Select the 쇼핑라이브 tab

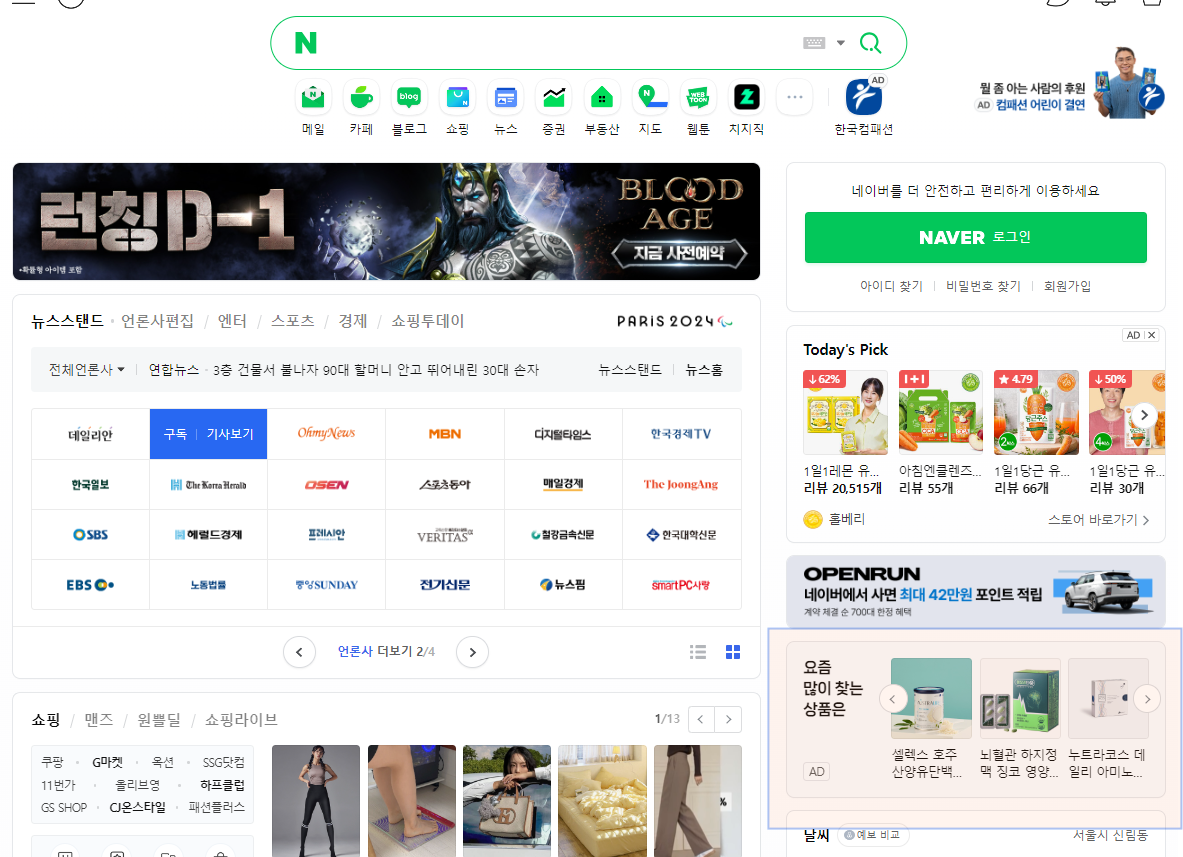click(x=241, y=720)
